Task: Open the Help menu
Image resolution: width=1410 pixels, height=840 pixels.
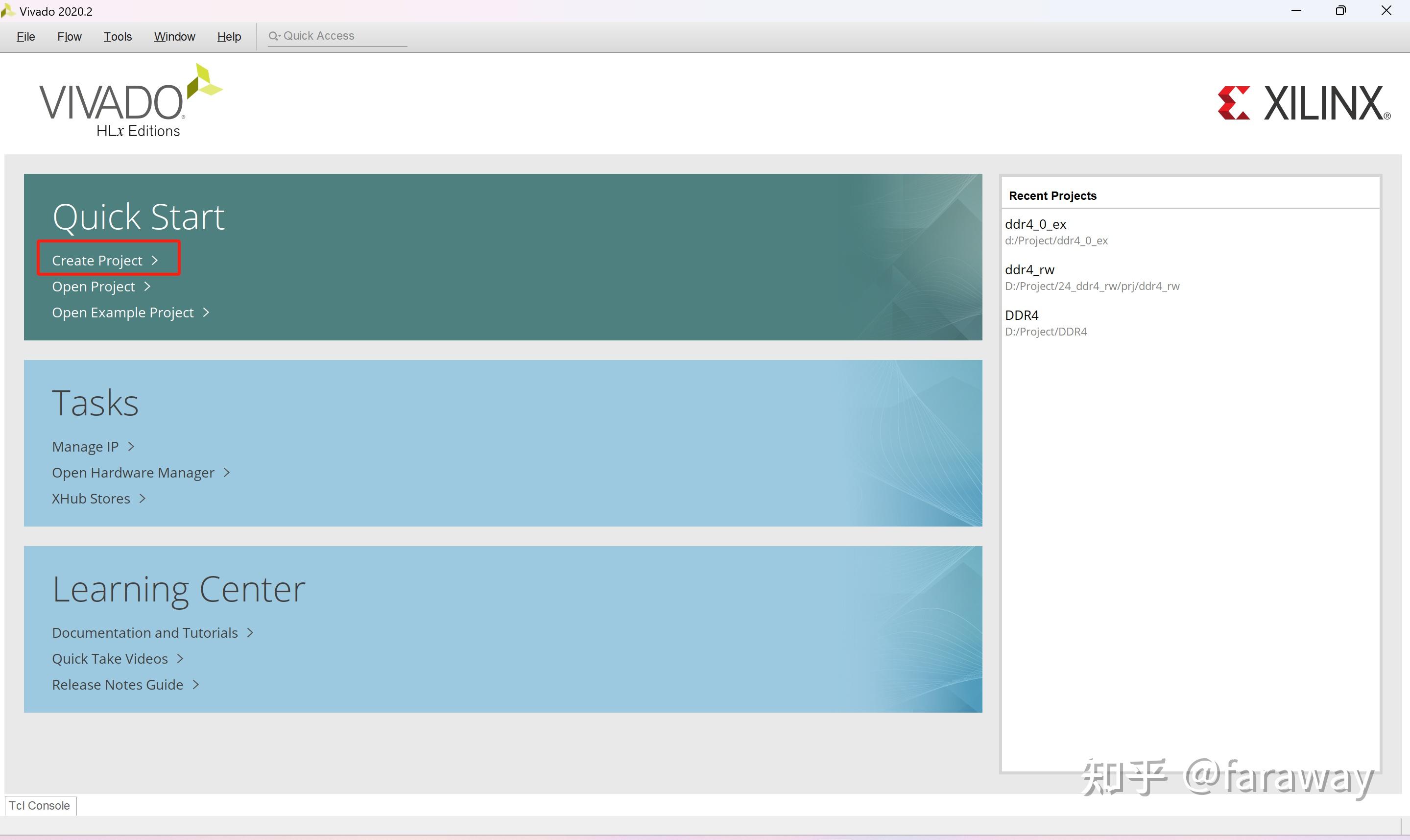Action: click(x=229, y=37)
